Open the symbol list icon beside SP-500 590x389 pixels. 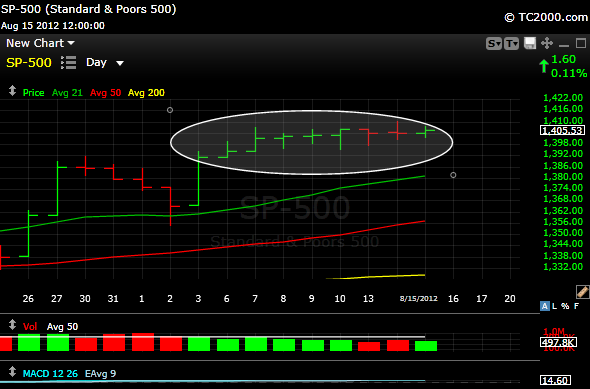point(68,62)
